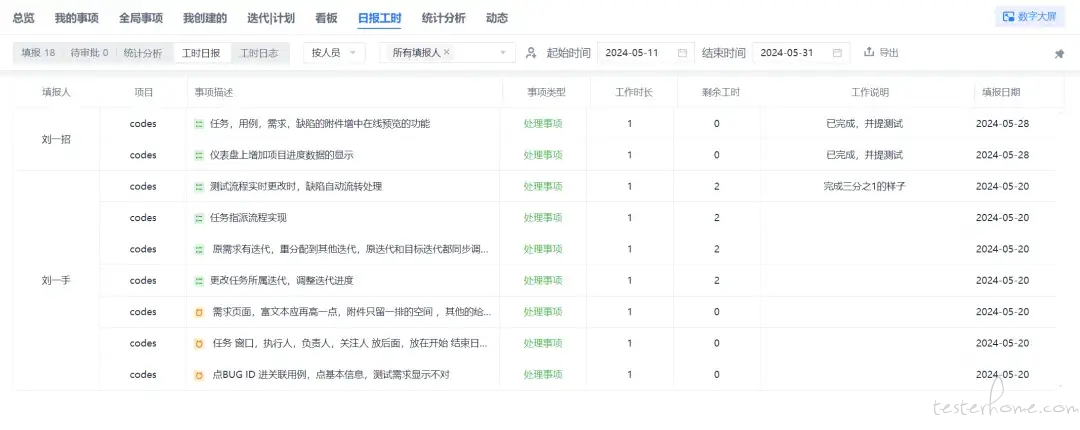Click 处理事项 in 仪表盘上增加项目进度 row
This screenshot has height=430, width=1080.
543,155
